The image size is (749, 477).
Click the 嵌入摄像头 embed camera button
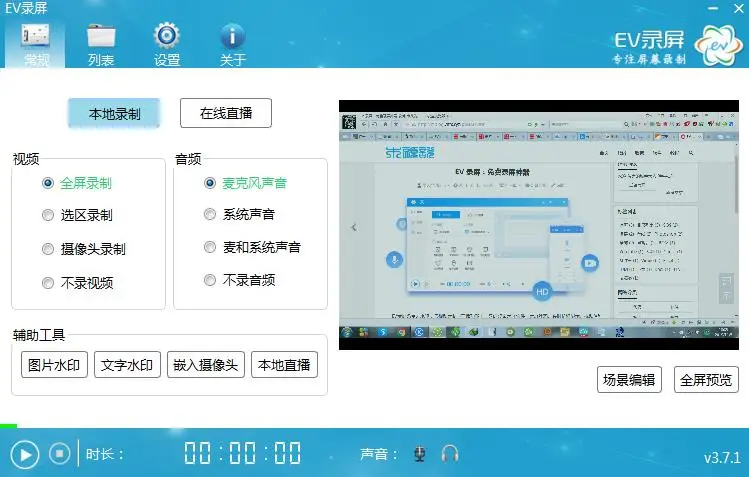tap(205, 365)
